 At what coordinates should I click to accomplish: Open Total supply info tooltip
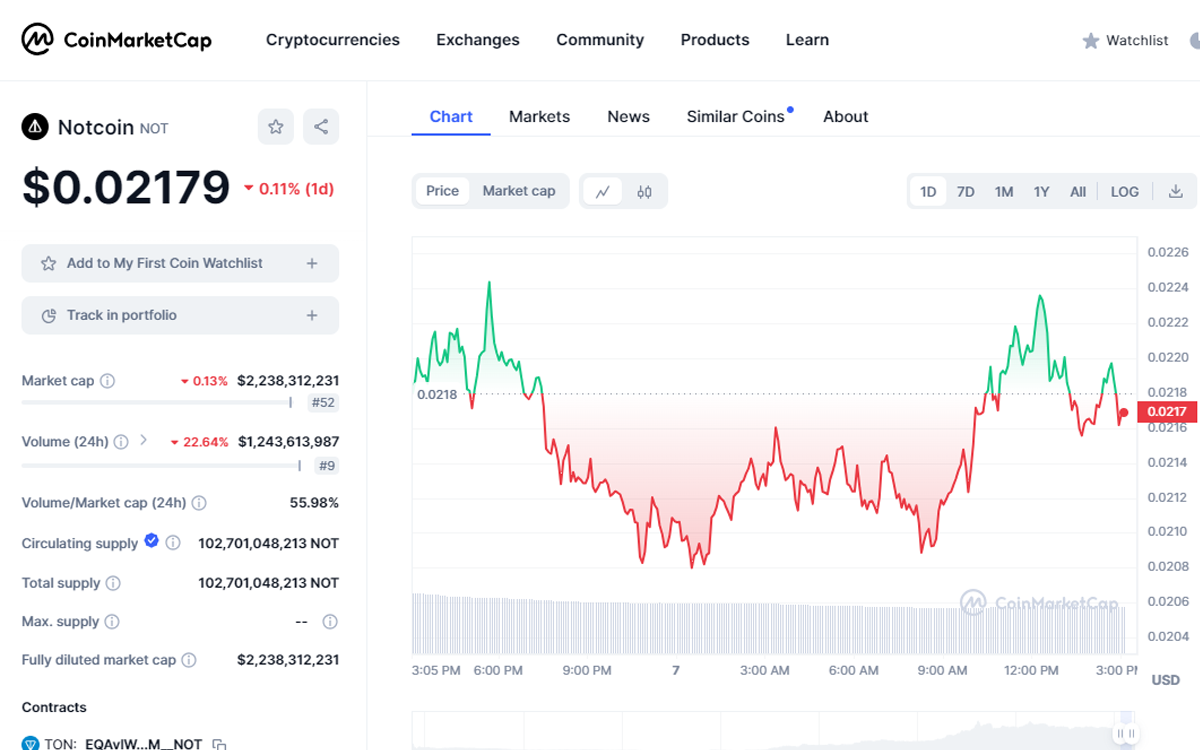[113, 583]
